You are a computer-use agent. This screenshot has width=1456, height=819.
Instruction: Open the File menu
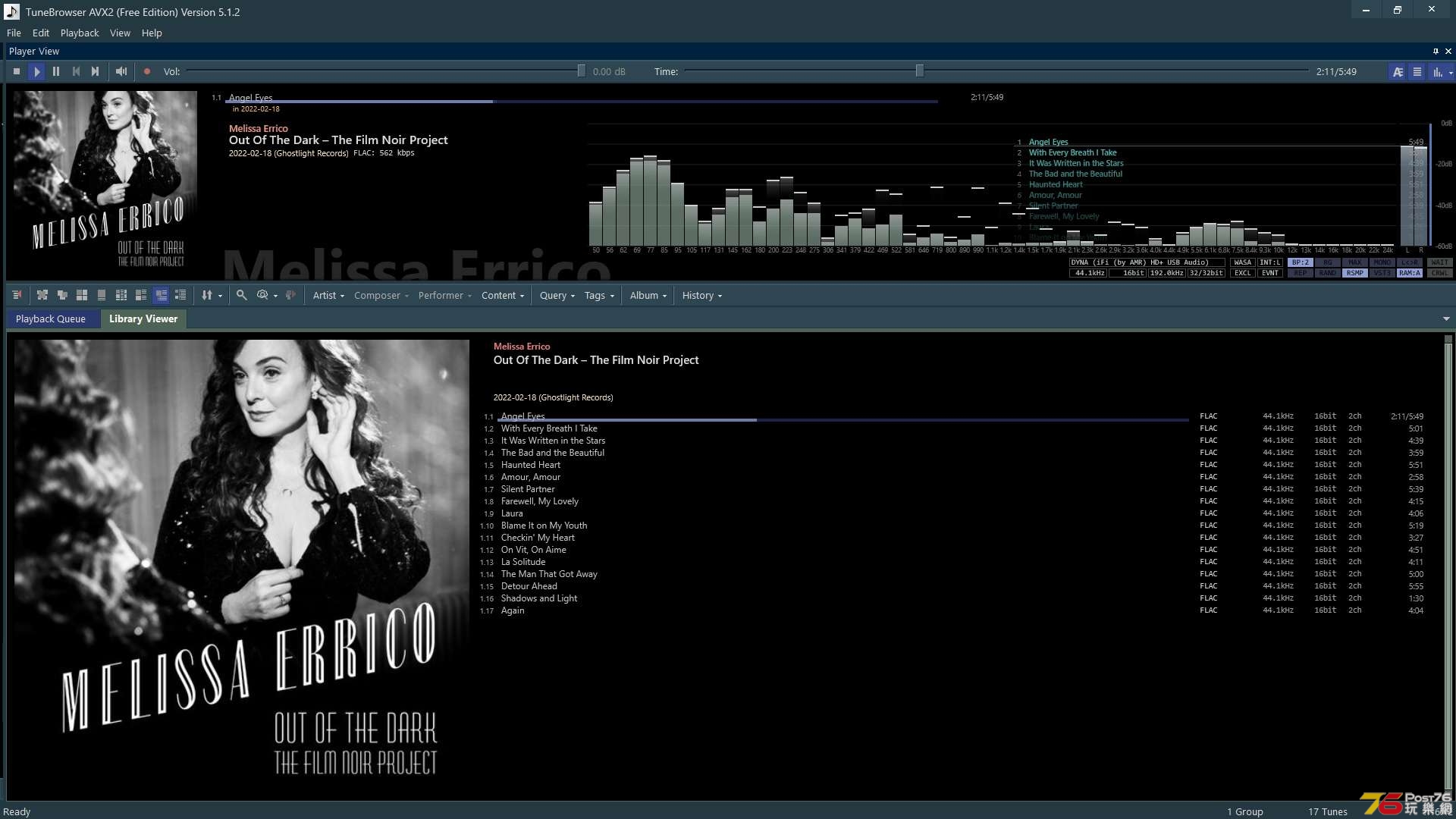click(x=14, y=33)
